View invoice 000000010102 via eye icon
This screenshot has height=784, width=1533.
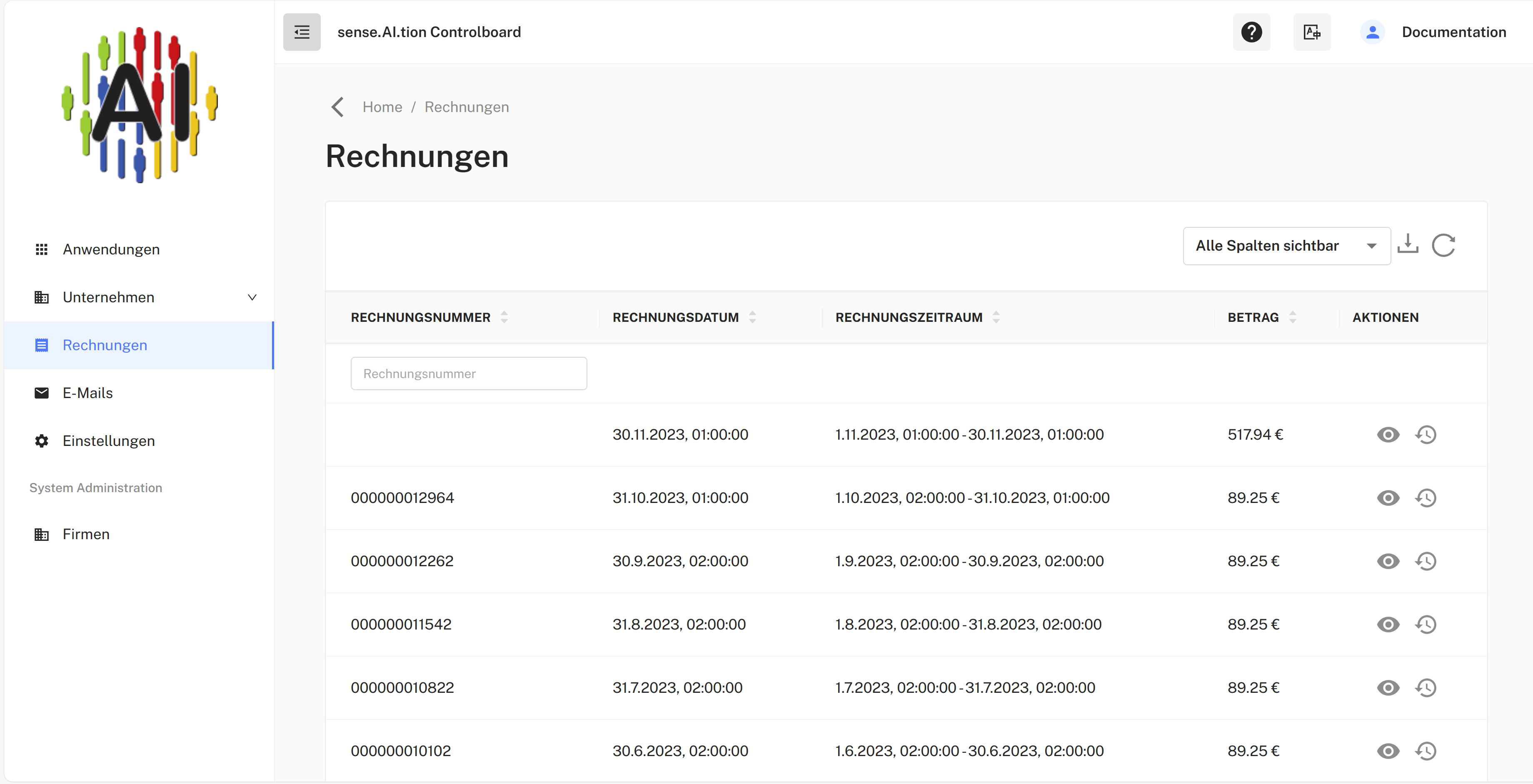(1388, 751)
